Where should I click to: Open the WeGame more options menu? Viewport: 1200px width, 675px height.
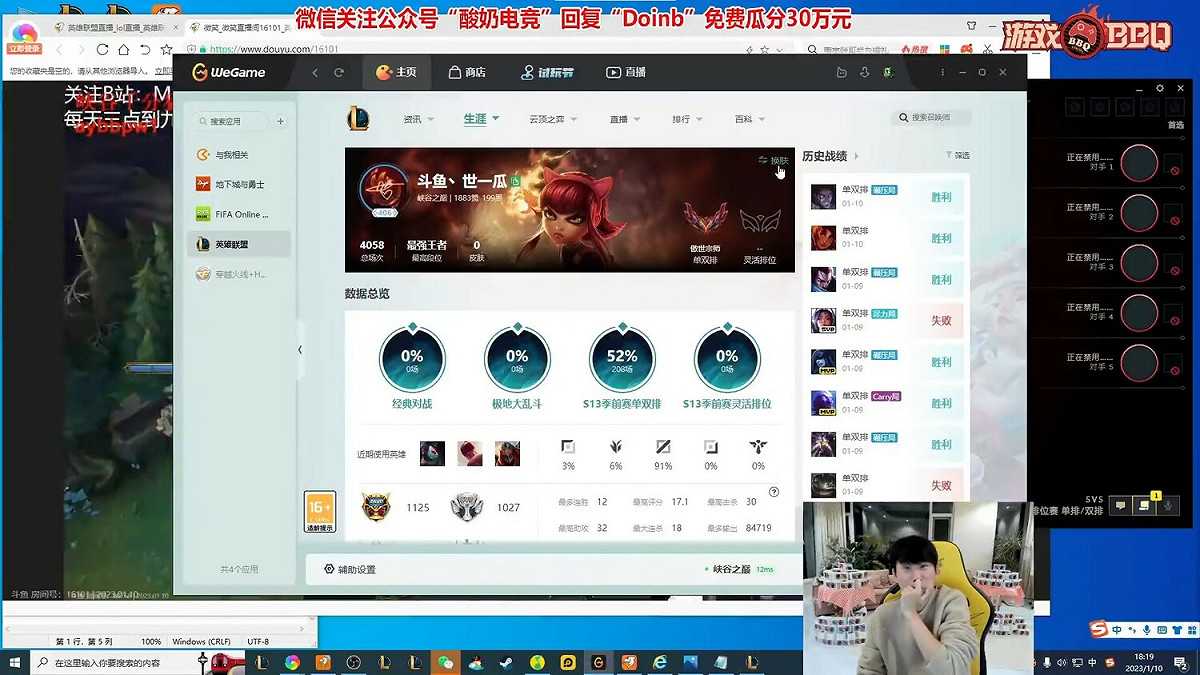pyautogui.click(x=942, y=72)
